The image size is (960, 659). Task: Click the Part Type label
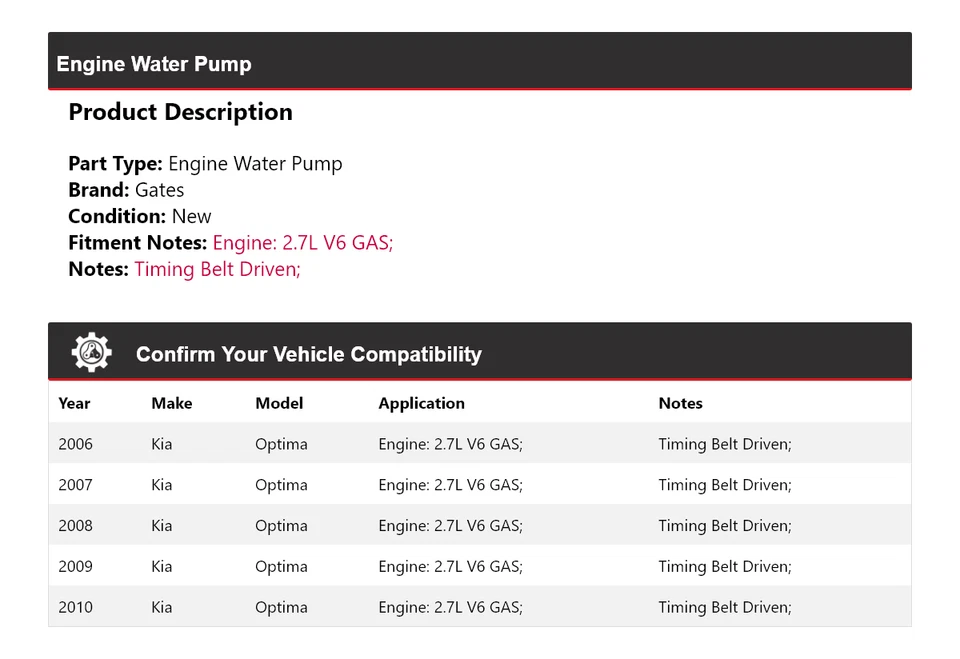[x=113, y=163]
